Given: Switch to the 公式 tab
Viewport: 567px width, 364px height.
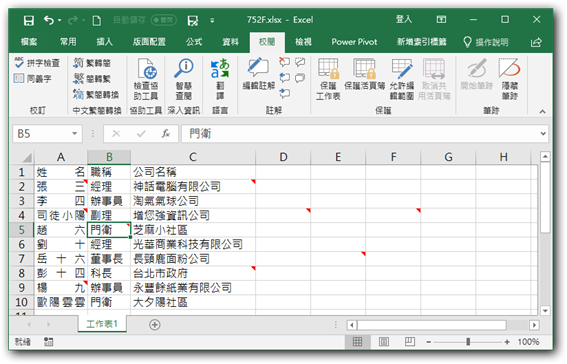Looking at the screenshot, I should [194, 42].
